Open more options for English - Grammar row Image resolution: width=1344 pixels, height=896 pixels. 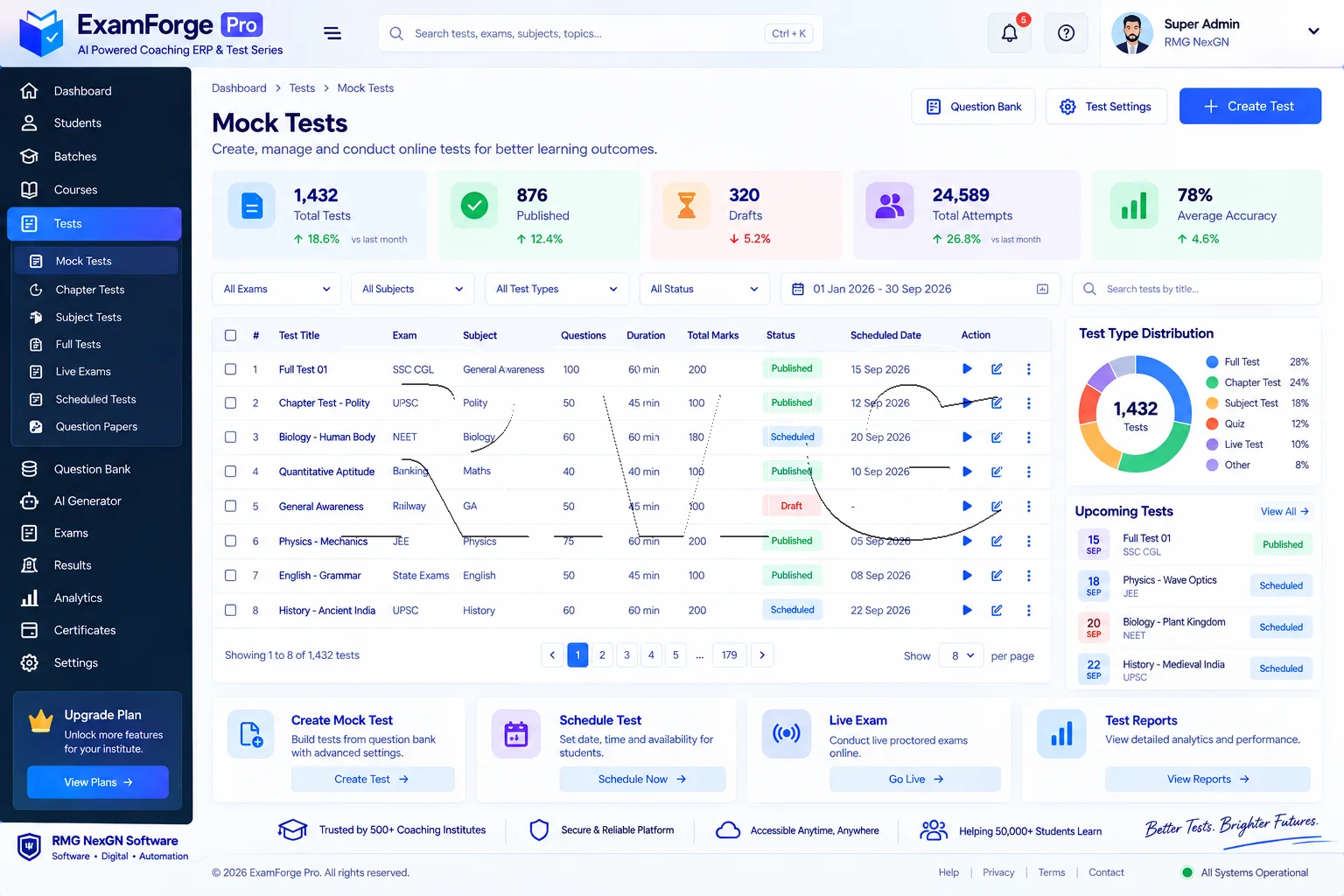click(1029, 576)
